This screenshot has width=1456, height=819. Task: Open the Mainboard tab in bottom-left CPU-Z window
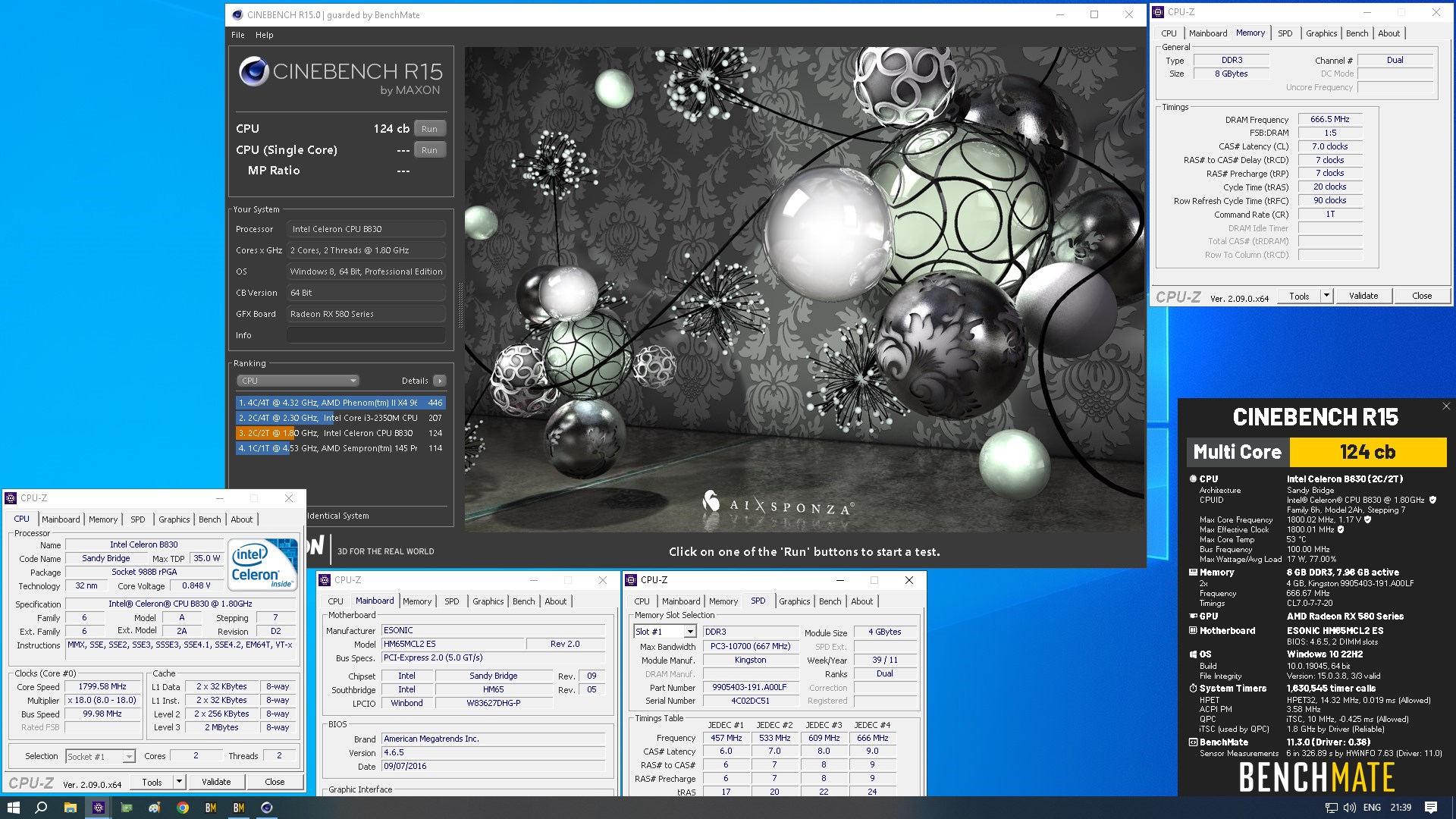(x=61, y=519)
